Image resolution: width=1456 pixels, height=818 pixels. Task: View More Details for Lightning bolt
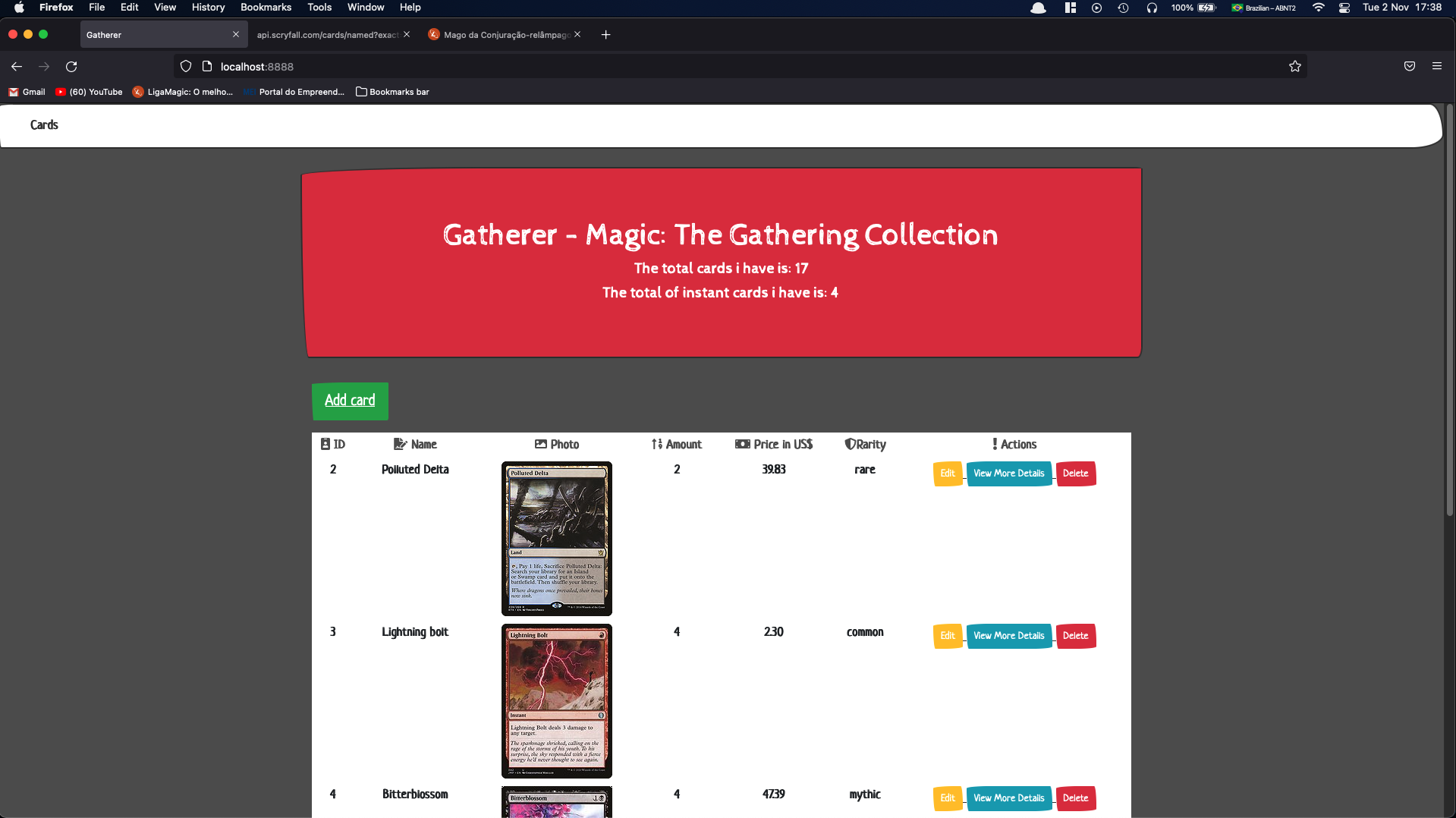point(1009,636)
